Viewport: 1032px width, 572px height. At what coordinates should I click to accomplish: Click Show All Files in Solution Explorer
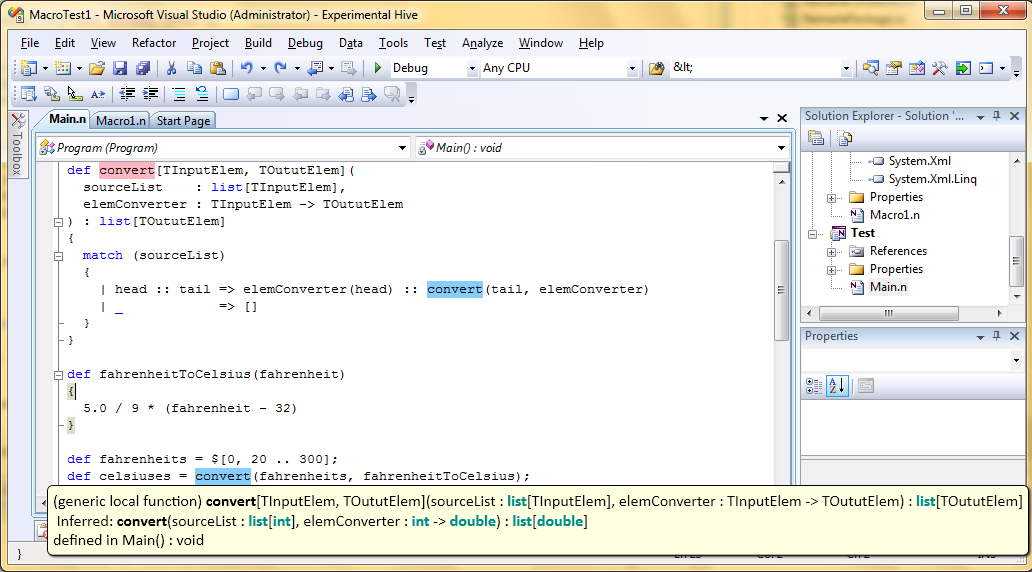click(845, 138)
